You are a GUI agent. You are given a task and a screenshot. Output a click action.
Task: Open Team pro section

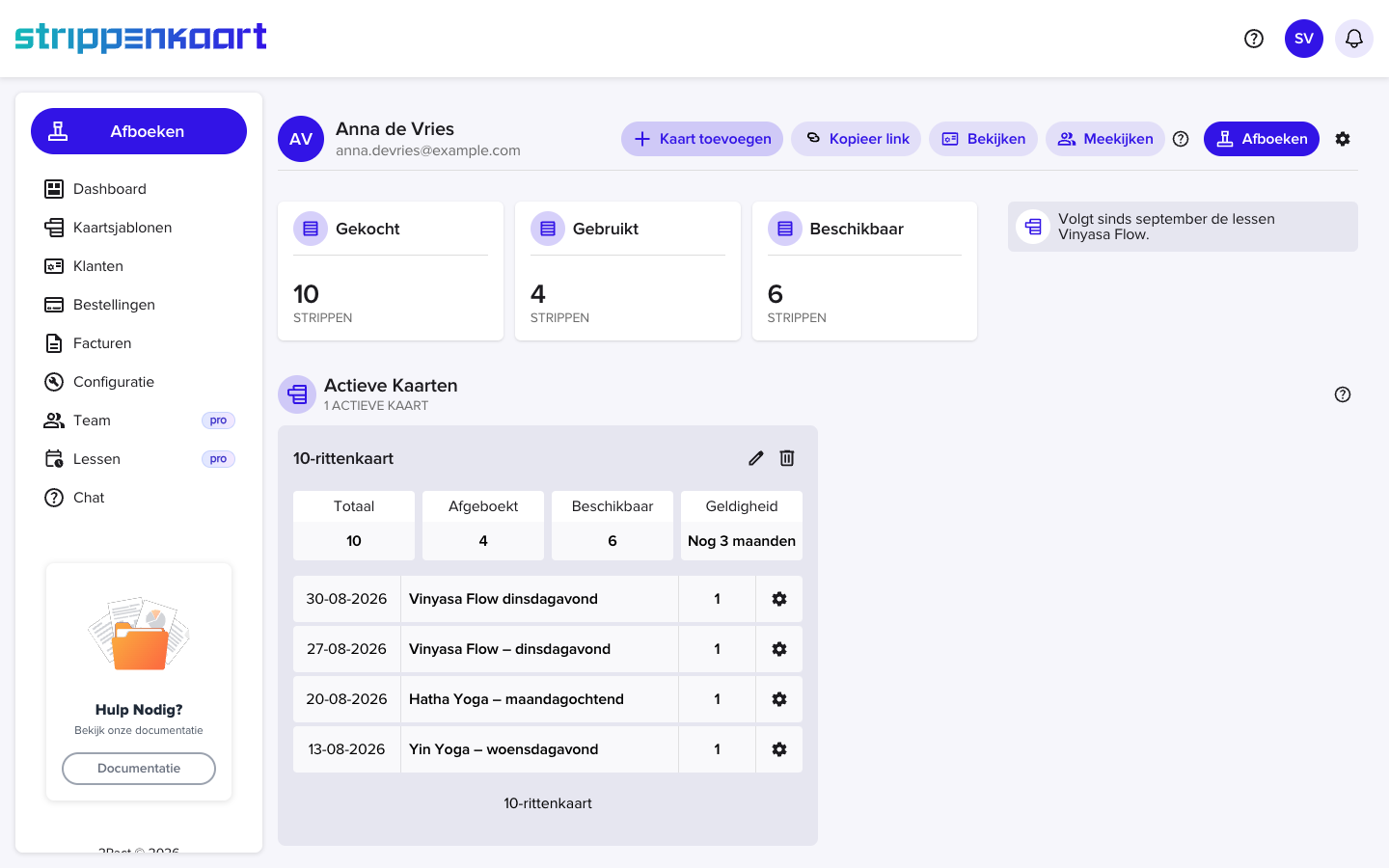139,420
